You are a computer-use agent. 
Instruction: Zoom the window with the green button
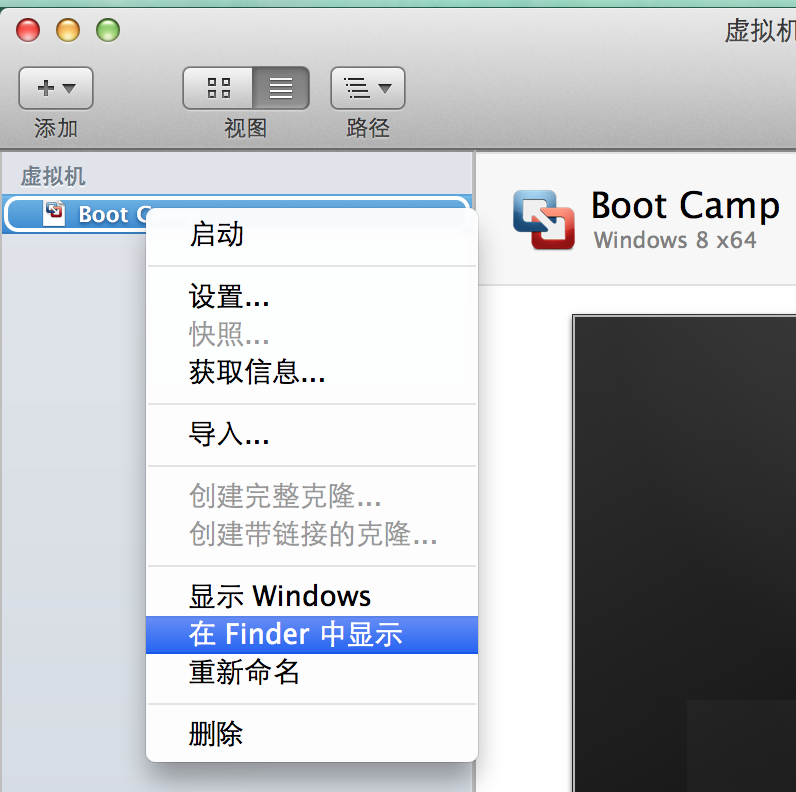pos(108,30)
